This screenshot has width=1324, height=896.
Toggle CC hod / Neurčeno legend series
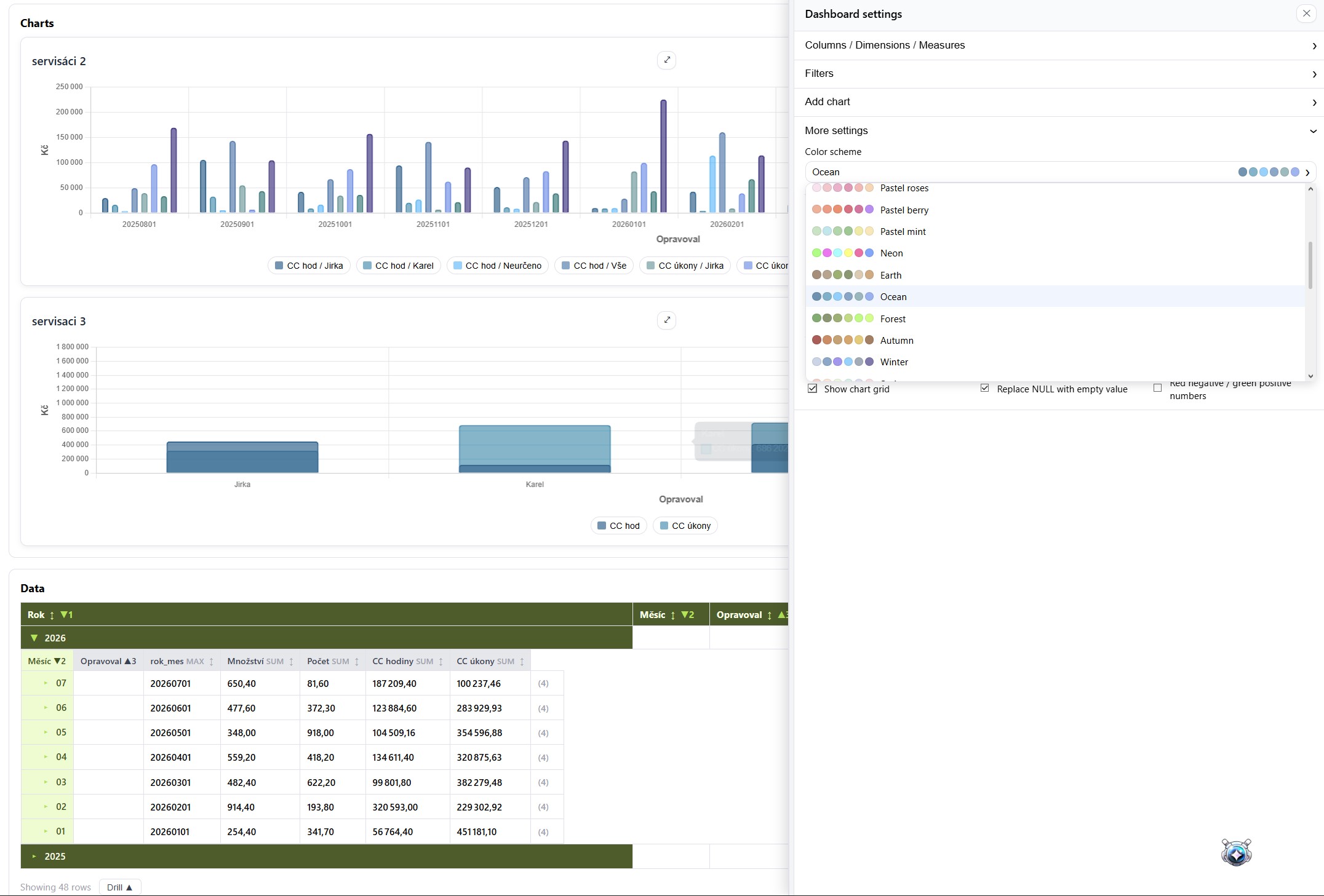(x=497, y=266)
